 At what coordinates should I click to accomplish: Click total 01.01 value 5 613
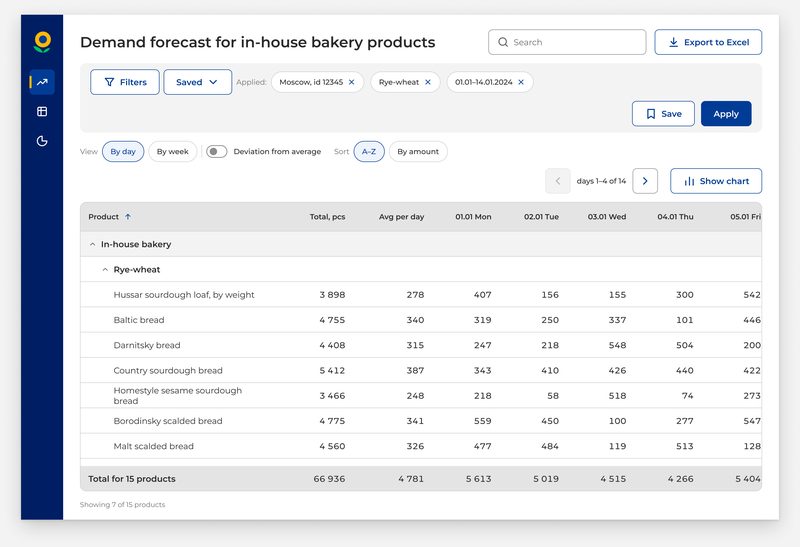tap(479, 479)
